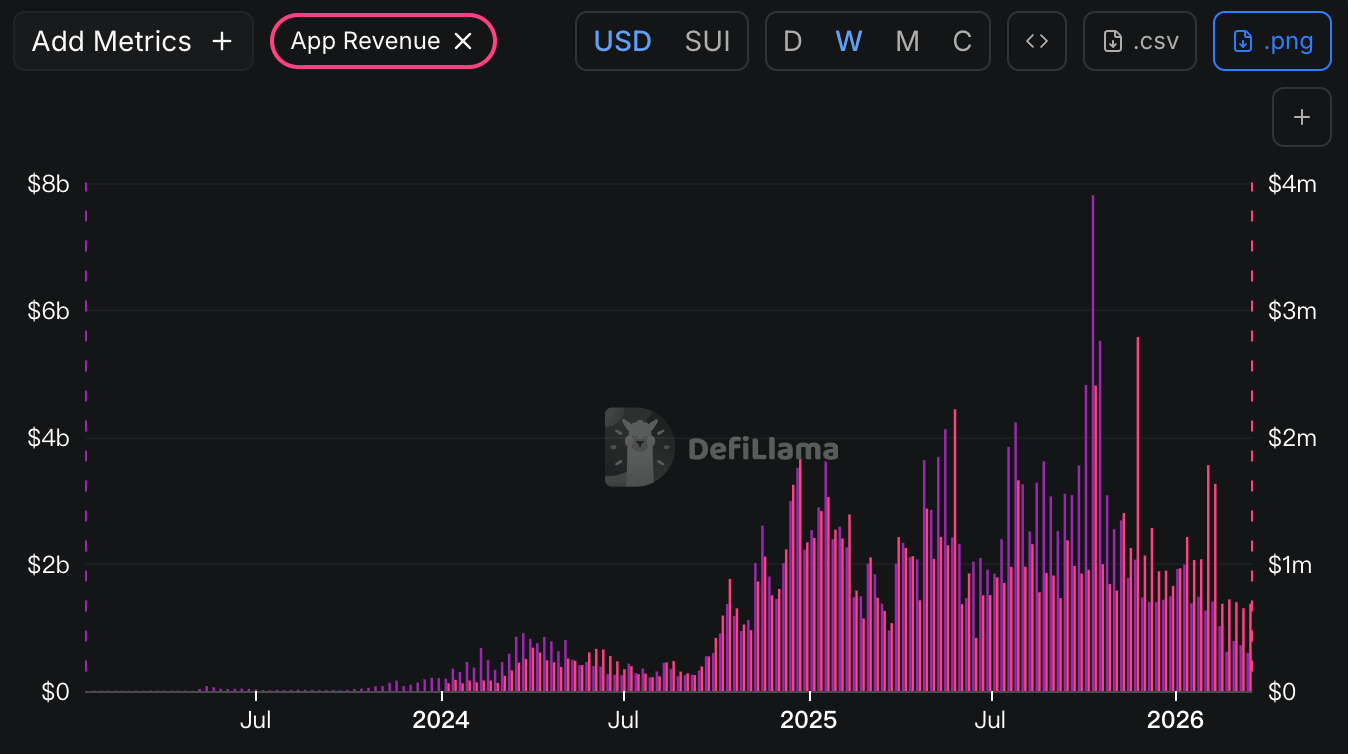Viewport: 1348px width, 754px height.
Task: Select the weekly (W) interval
Action: pyautogui.click(x=849, y=41)
